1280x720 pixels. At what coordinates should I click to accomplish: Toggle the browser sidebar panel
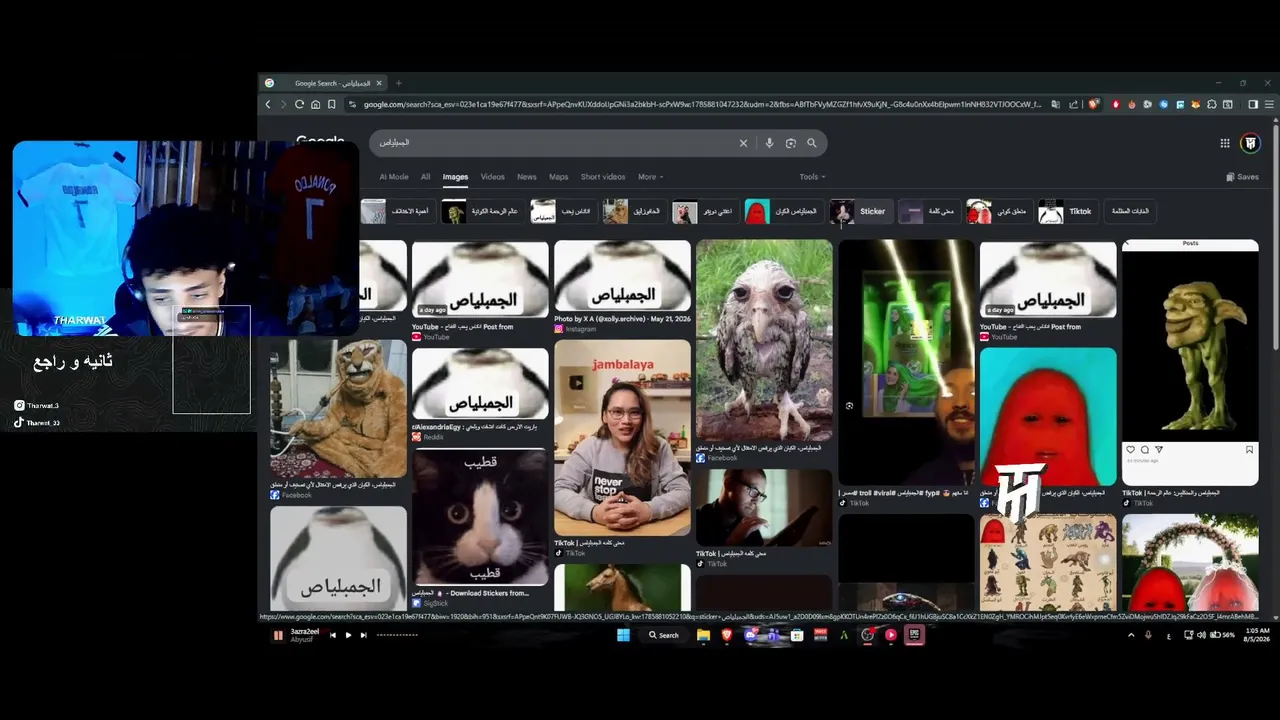1253,104
